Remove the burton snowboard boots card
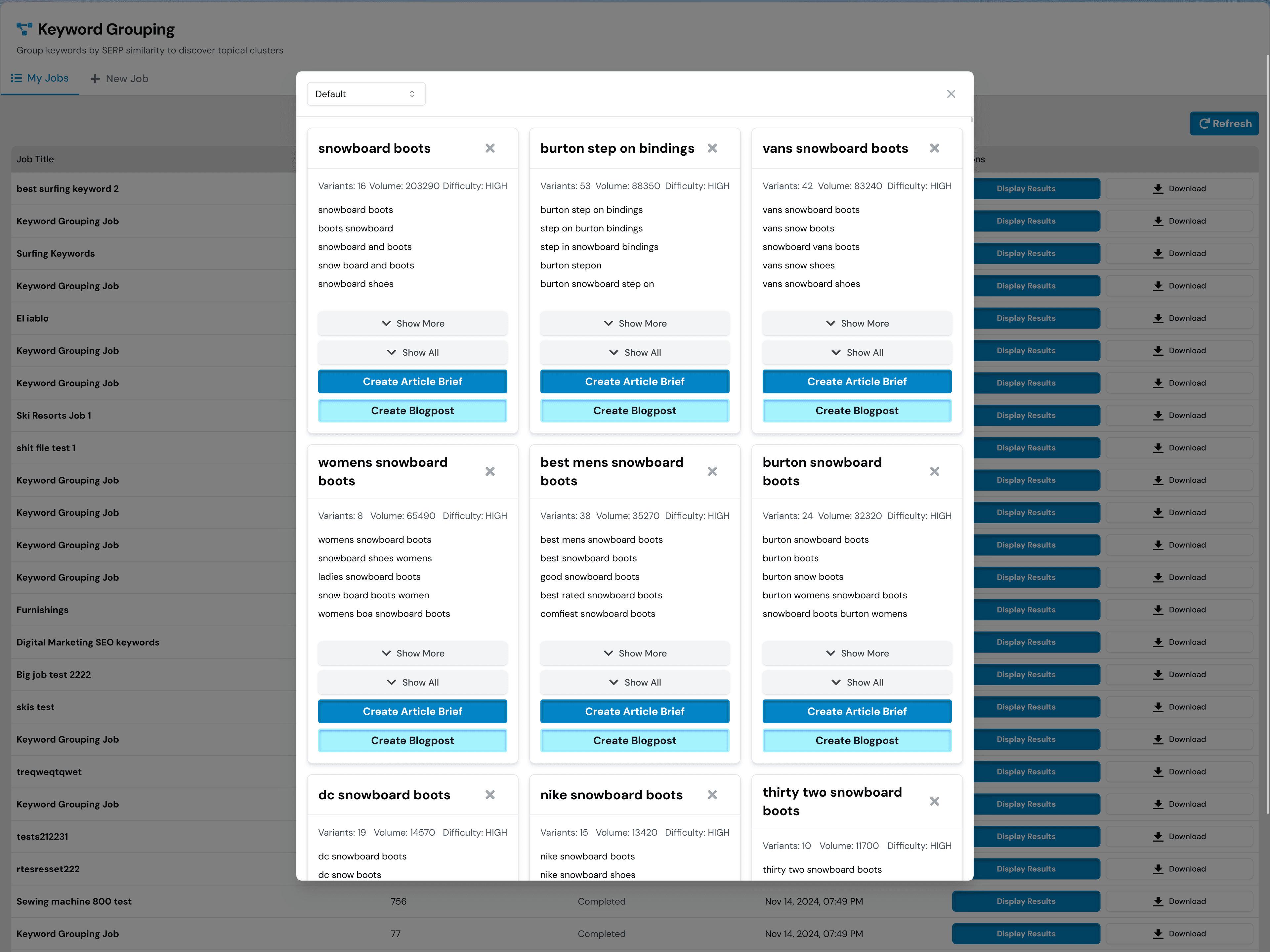The width and height of the screenshot is (1270, 952). 934,471
